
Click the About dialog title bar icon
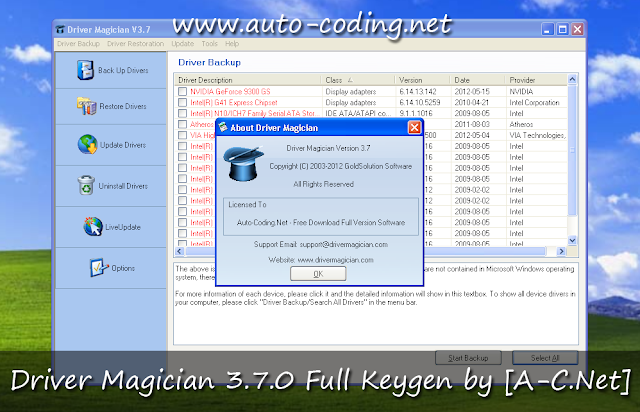pos(223,127)
